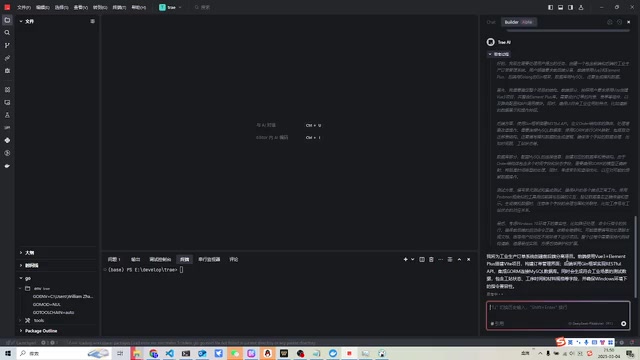Click the model selector at the chat box bottom

click(x=591, y=323)
